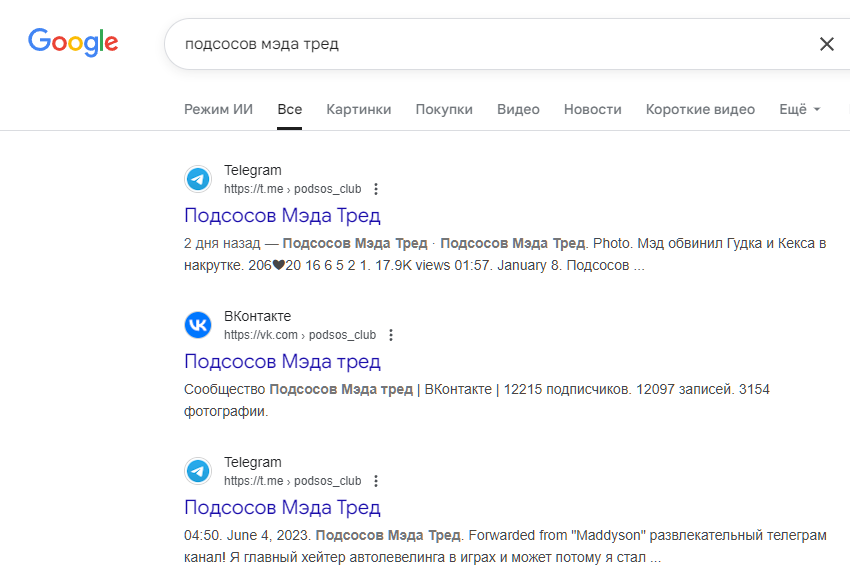Click the ВКонтакте site name text

257,316
